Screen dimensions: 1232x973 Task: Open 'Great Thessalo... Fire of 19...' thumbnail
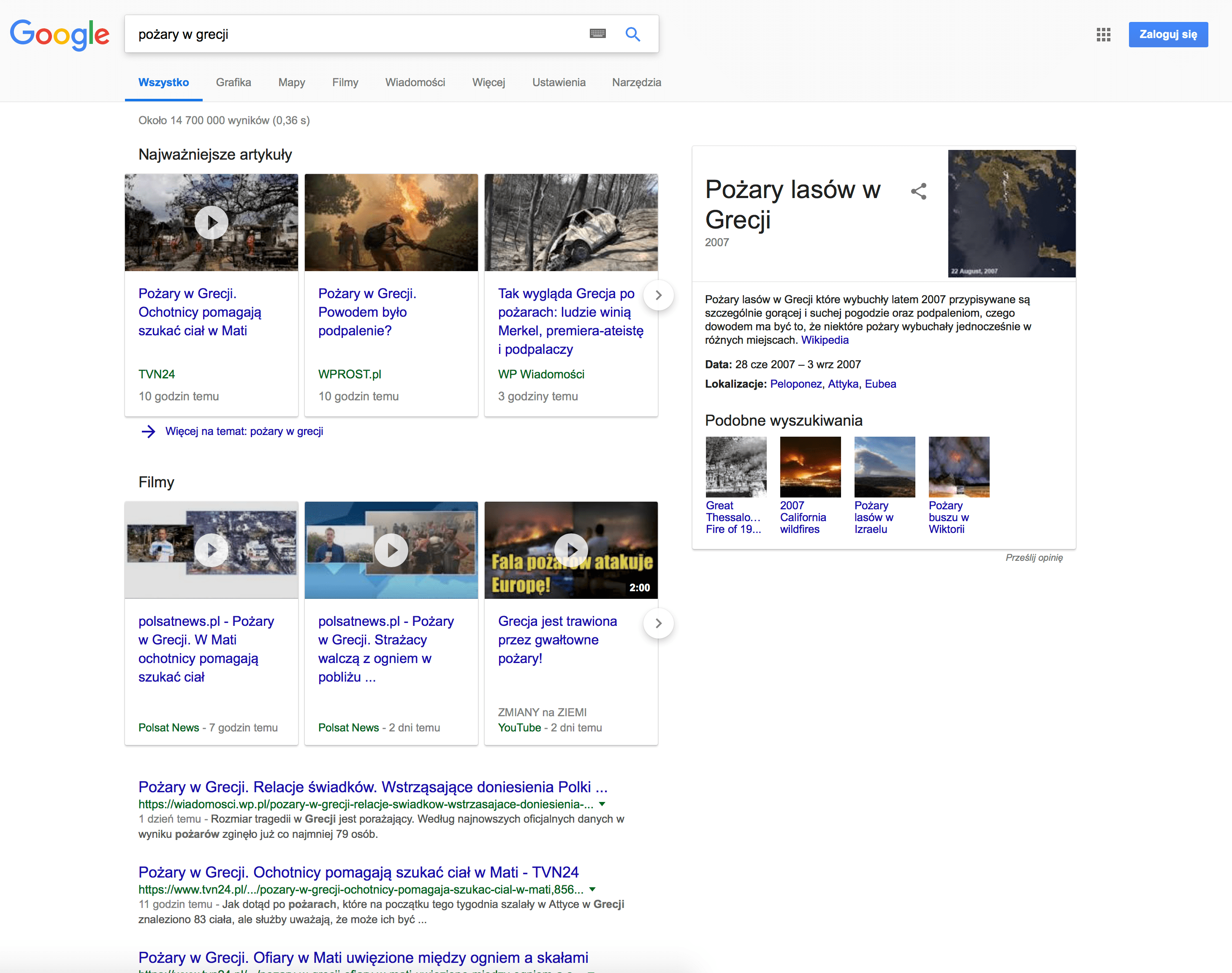(736, 467)
